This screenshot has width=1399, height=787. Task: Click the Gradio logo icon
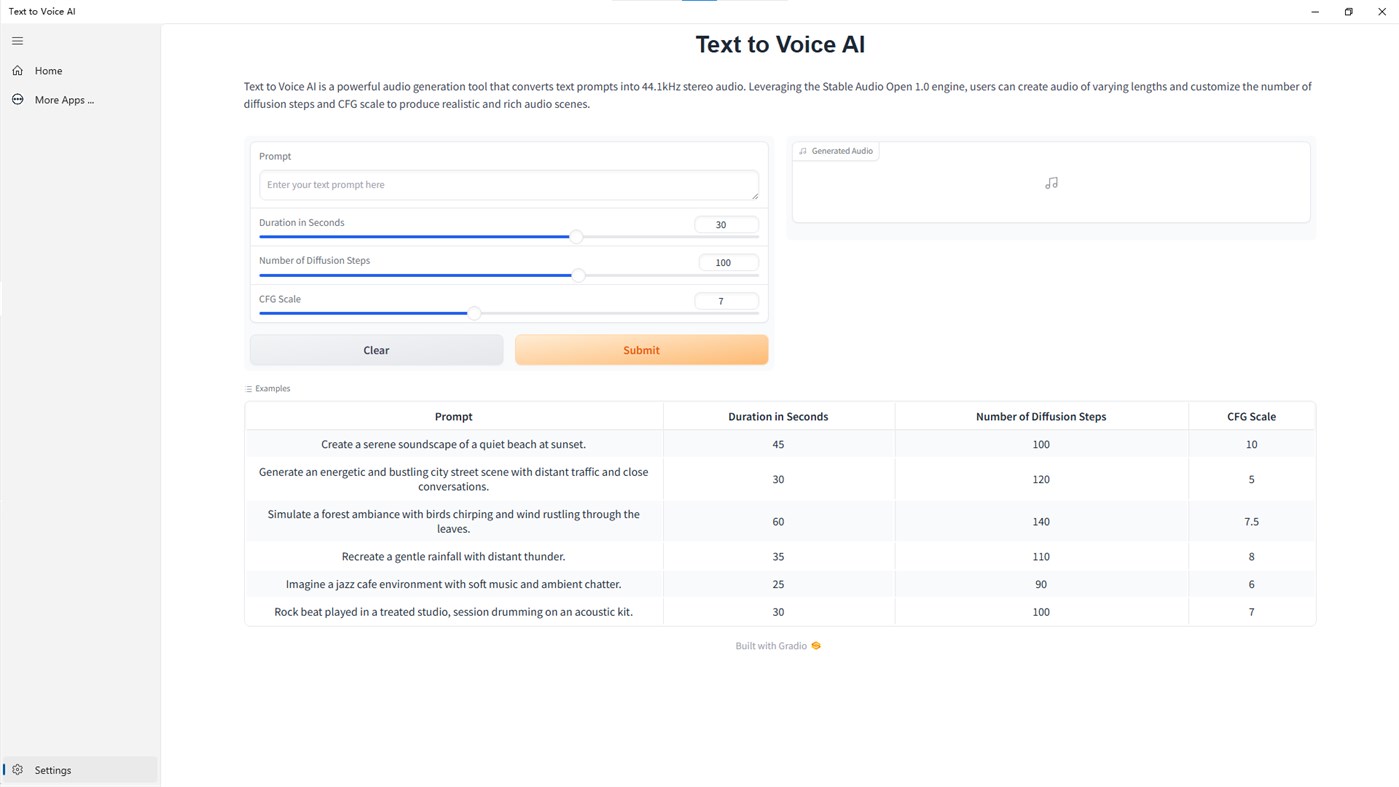[816, 646]
